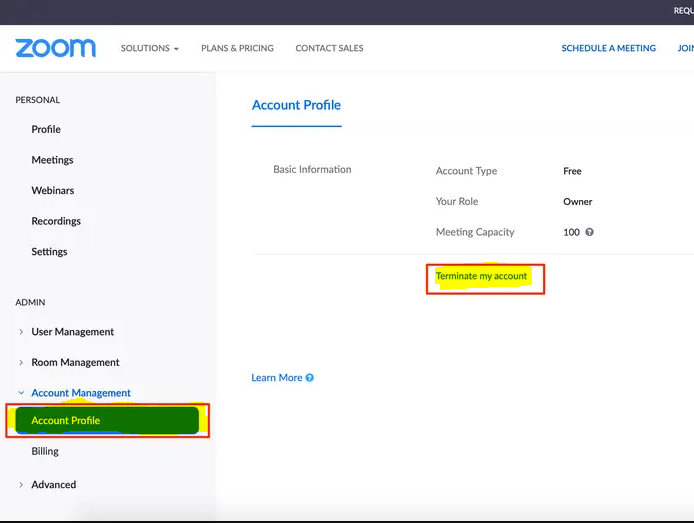The width and height of the screenshot is (694, 523).
Task: Click the Your Role value 'Owner'
Action: pos(577,201)
